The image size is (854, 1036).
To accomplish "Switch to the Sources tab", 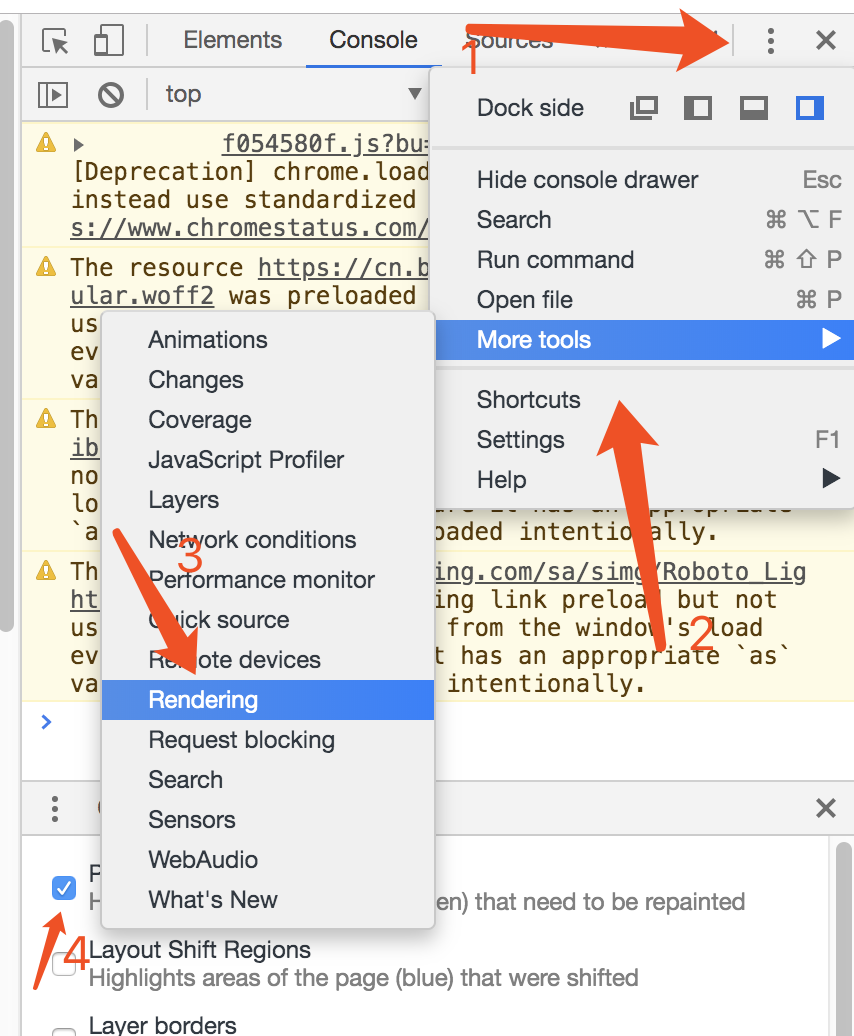I will click(x=509, y=40).
